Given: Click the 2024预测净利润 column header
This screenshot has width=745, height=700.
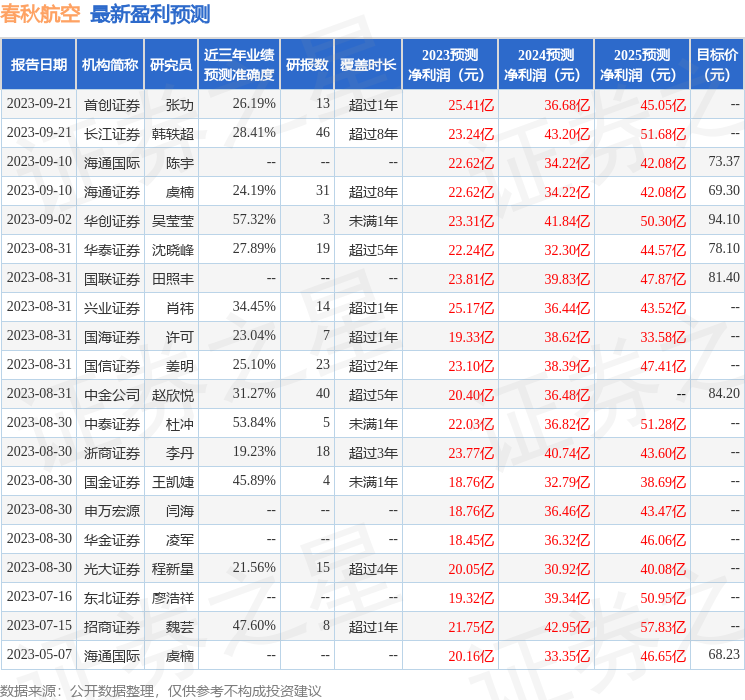Looking at the screenshot, I should (x=546, y=65).
